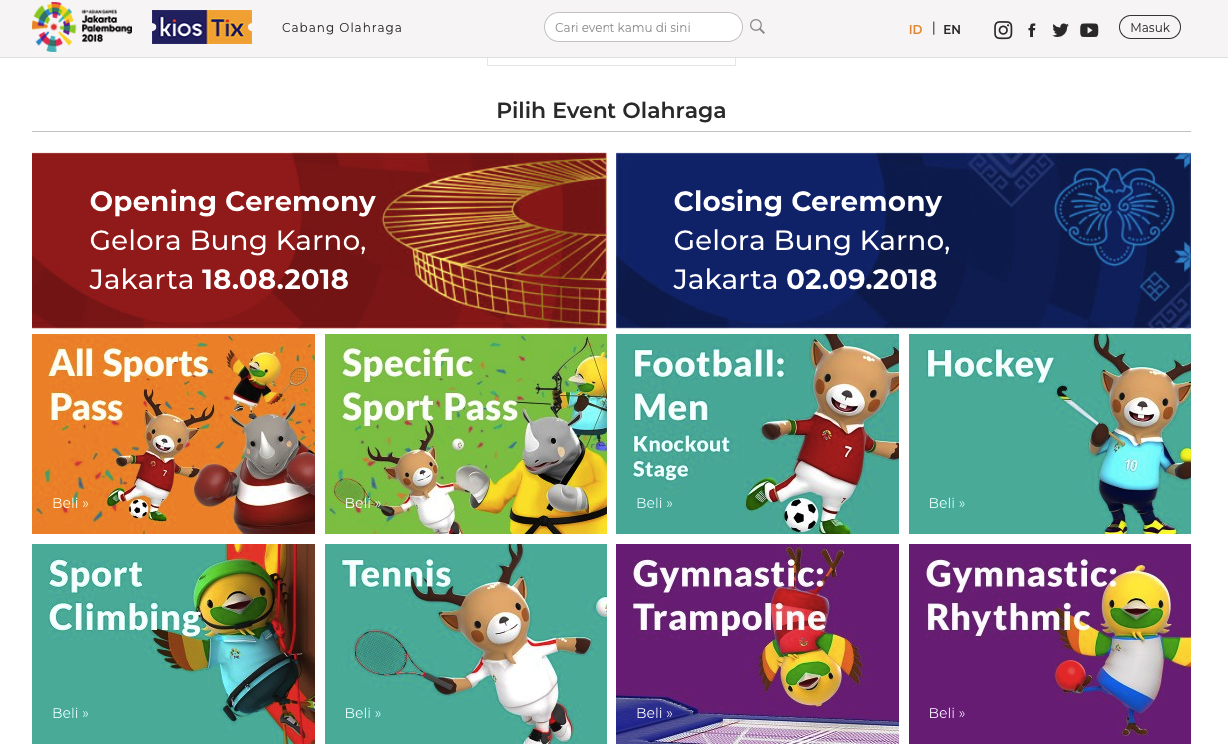Image resolution: width=1228 pixels, height=744 pixels.
Task: Open the Opening Ceremony banner
Action: tap(319, 240)
